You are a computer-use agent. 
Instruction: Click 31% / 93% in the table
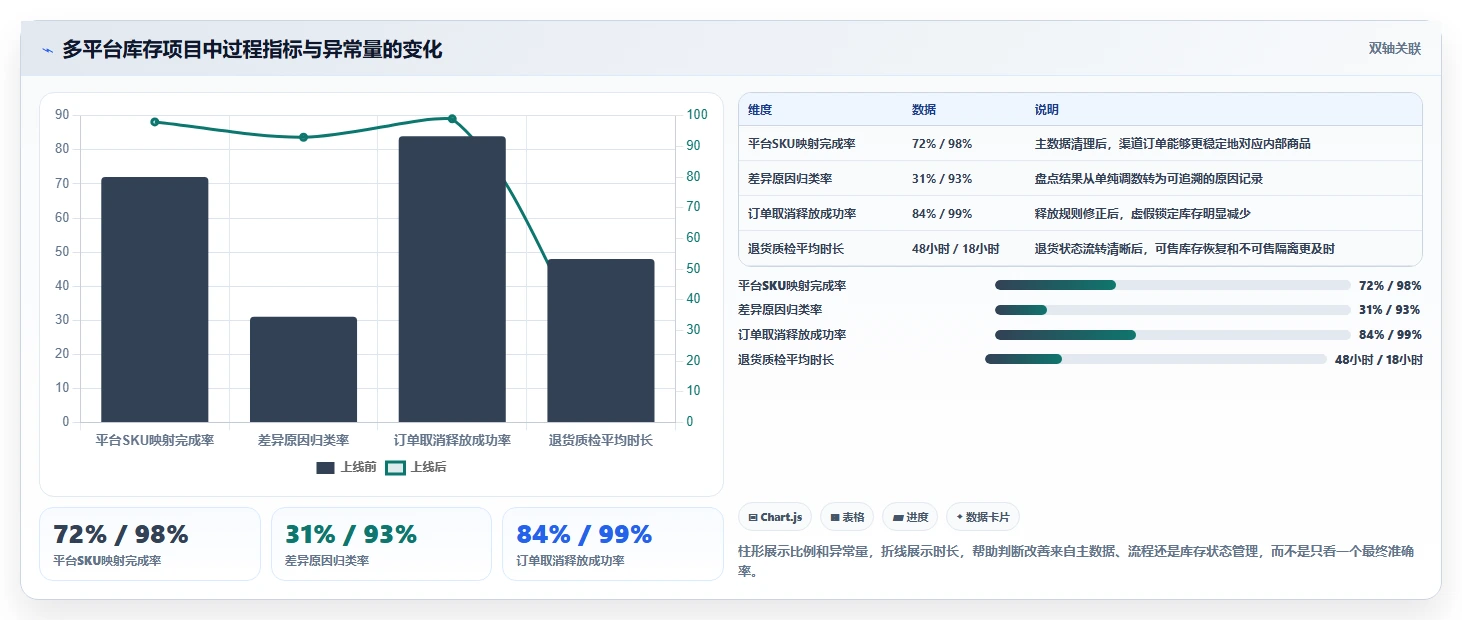942,179
